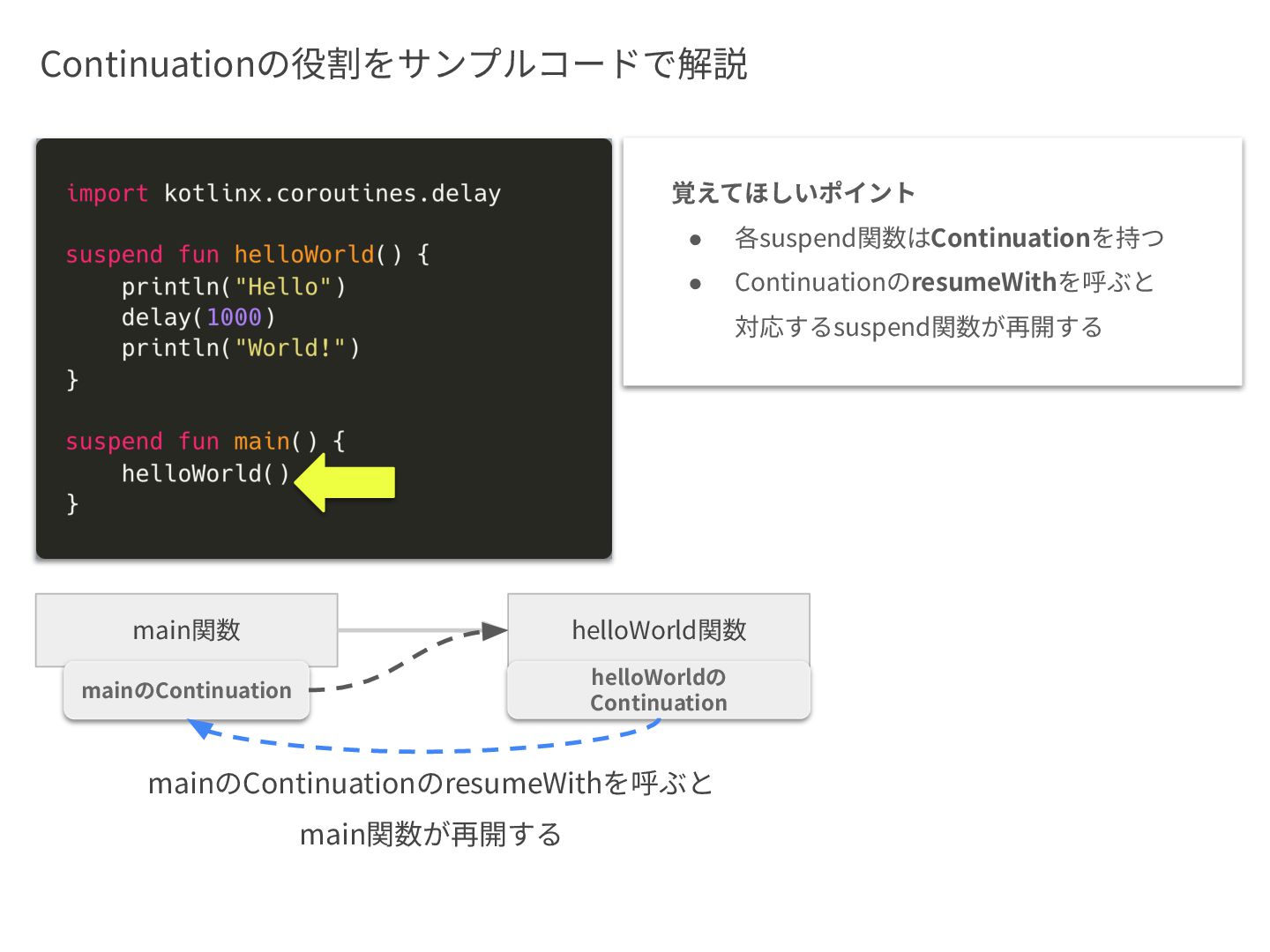This screenshot has width=1270, height=952.
Task: Click the 'helloWorldの Continuation' box
Action: tap(659, 690)
